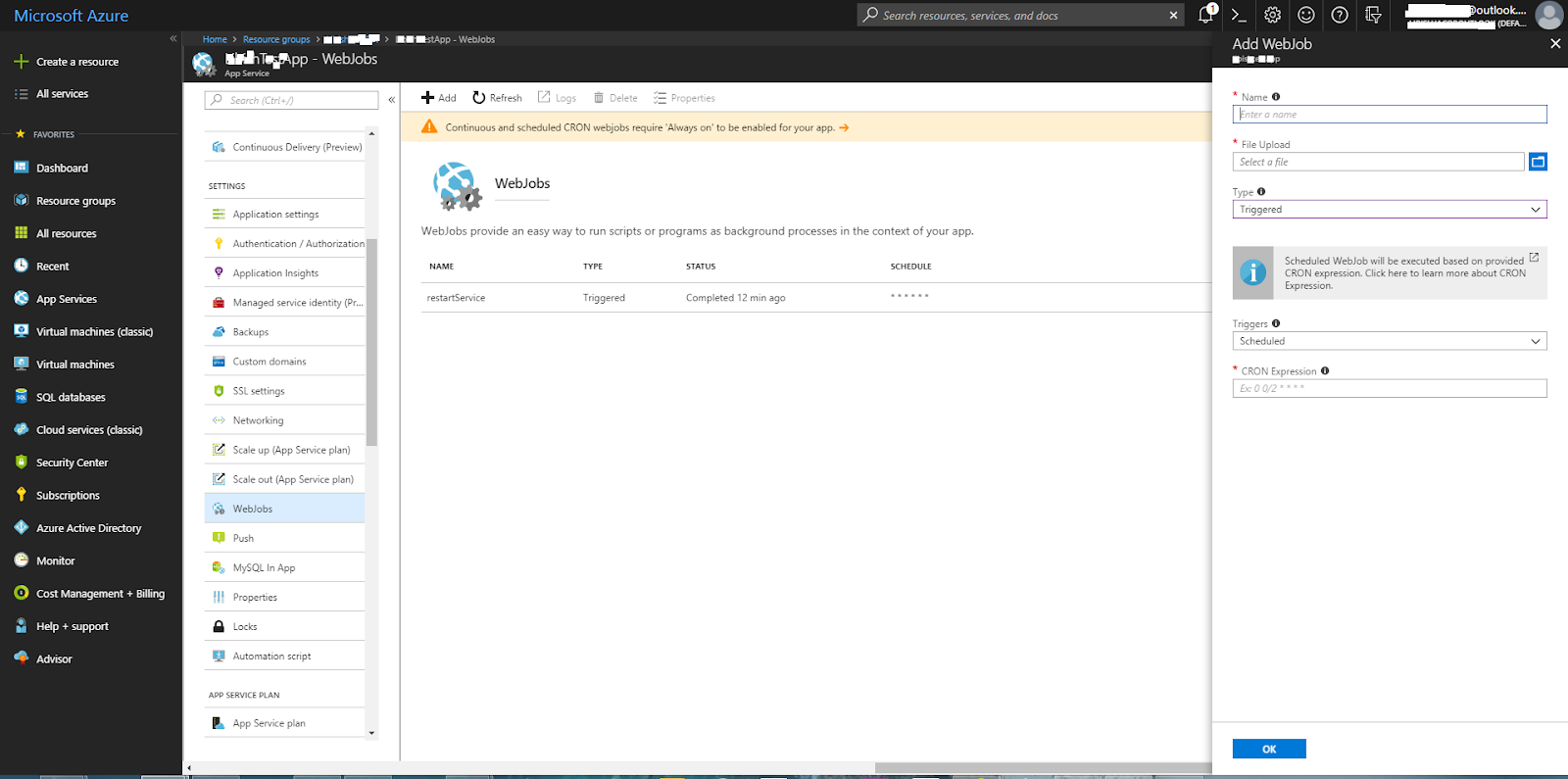Select Authentication / Authorization menu item

tap(284, 244)
